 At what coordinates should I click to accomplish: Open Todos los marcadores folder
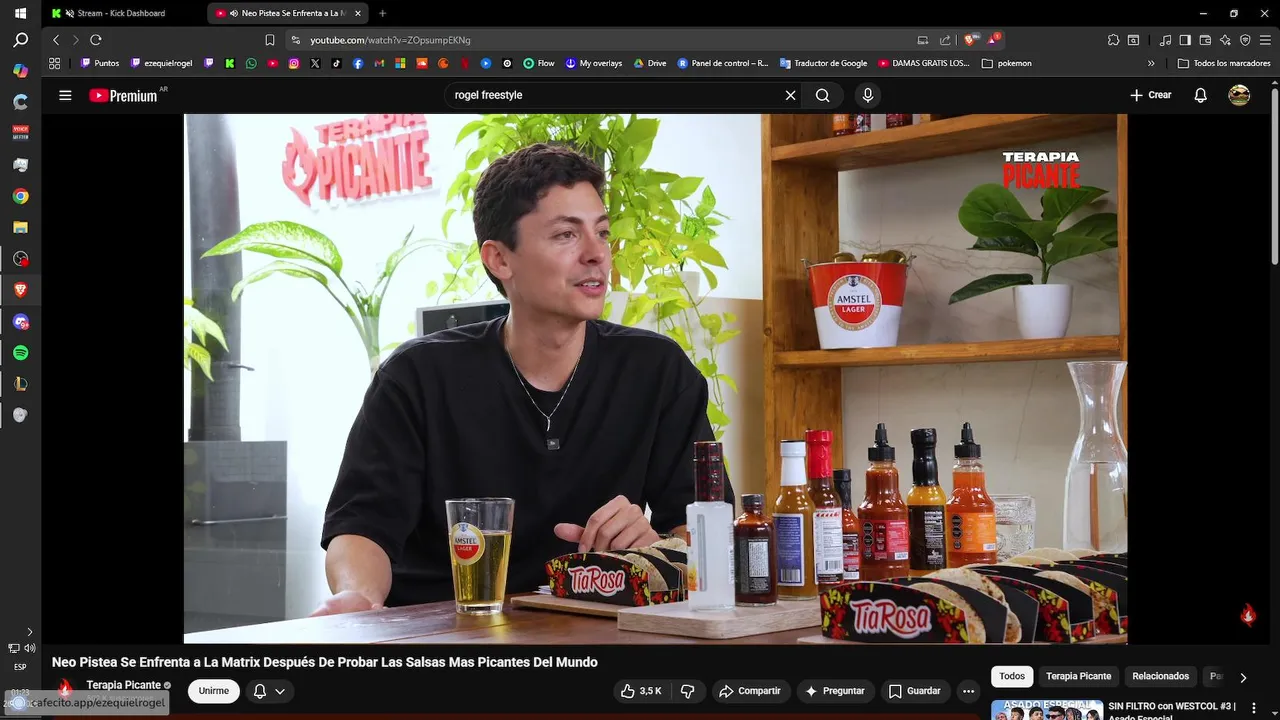coord(1224,63)
